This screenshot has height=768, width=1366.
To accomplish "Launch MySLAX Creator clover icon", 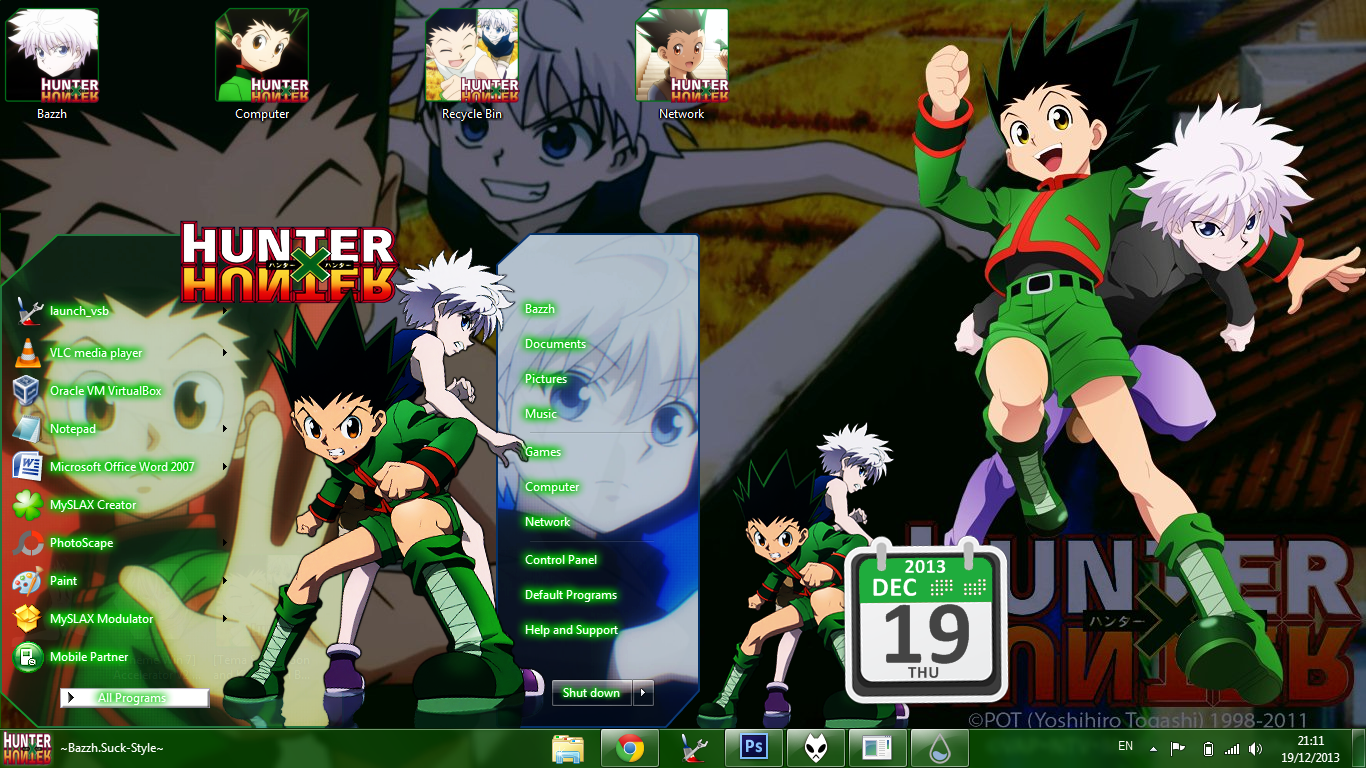I will (27, 505).
